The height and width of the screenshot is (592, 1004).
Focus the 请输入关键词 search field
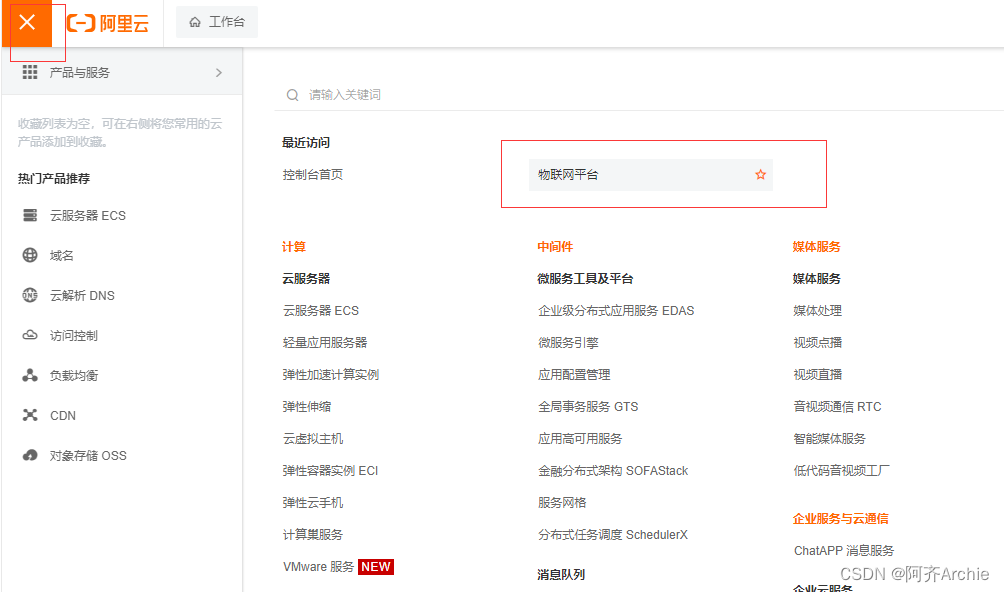tap(640, 95)
